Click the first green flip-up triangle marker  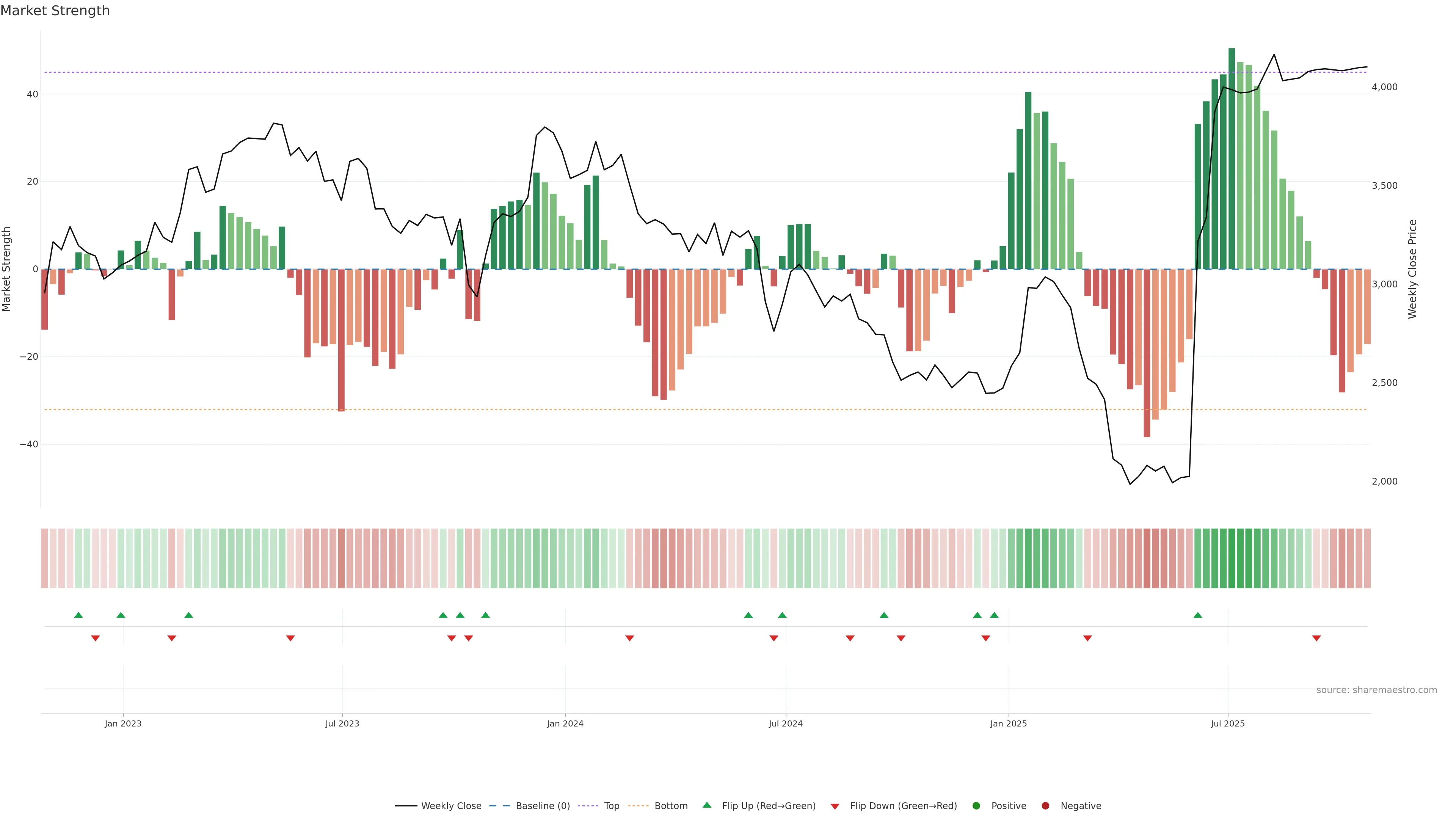(x=78, y=615)
